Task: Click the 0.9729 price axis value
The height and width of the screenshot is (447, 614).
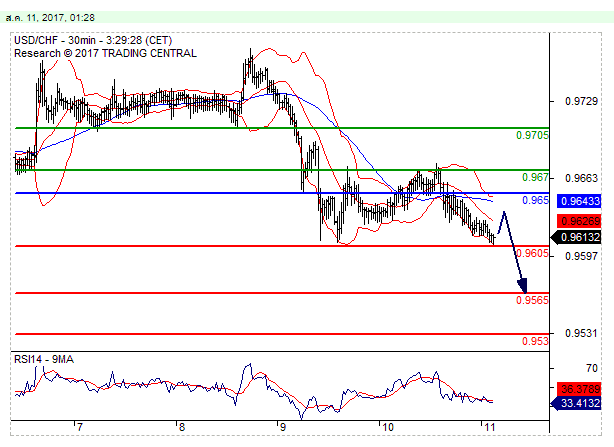Action: (581, 101)
